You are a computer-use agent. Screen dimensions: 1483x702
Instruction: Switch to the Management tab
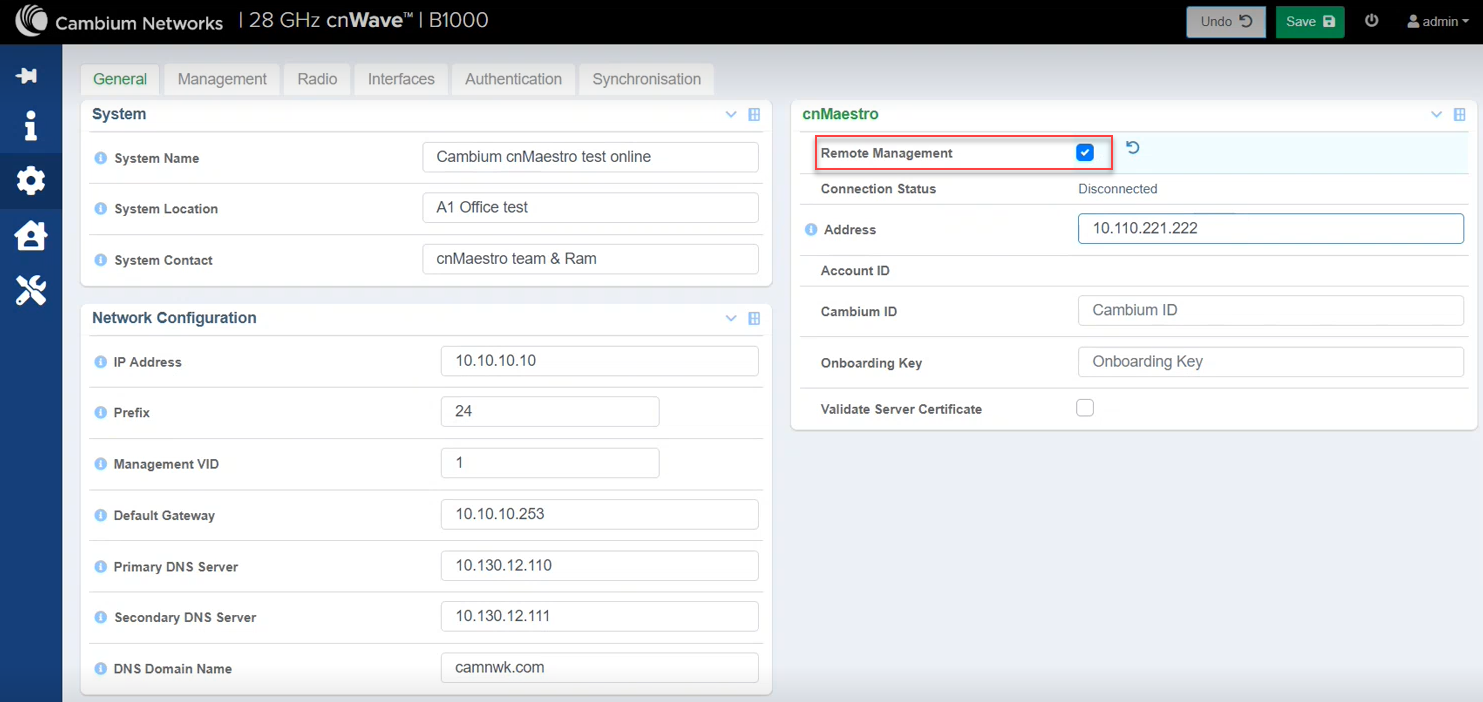(222, 79)
